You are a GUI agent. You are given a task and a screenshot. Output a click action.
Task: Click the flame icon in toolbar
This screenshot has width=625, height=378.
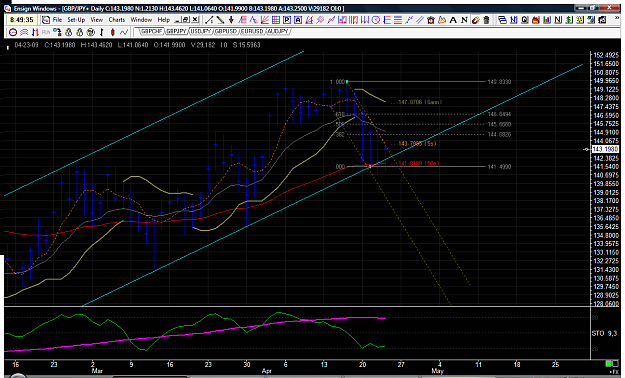pyautogui.click(x=536, y=20)
